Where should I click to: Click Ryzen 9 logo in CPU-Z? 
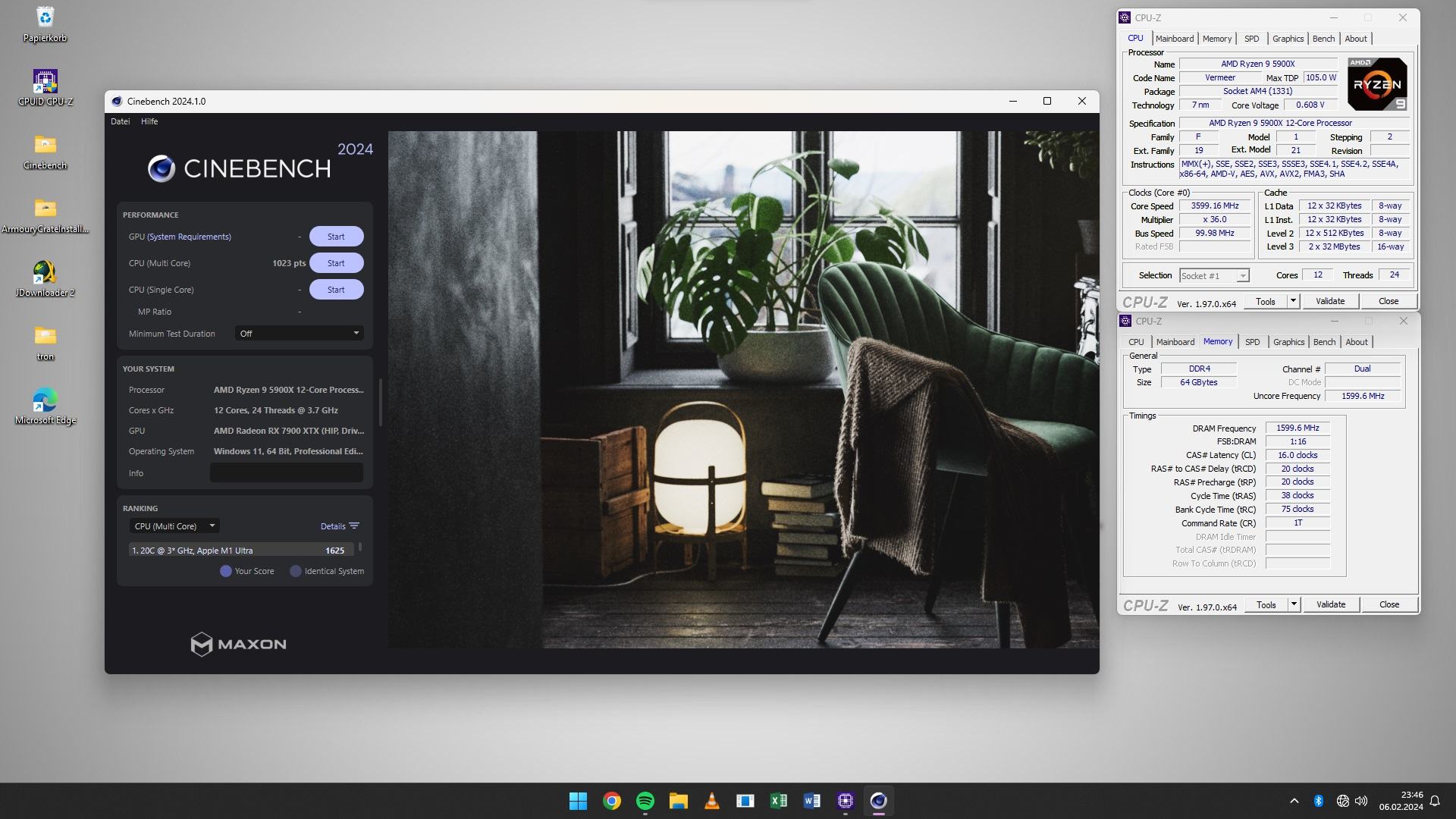pyautogui.click(x=1377, y=84)
